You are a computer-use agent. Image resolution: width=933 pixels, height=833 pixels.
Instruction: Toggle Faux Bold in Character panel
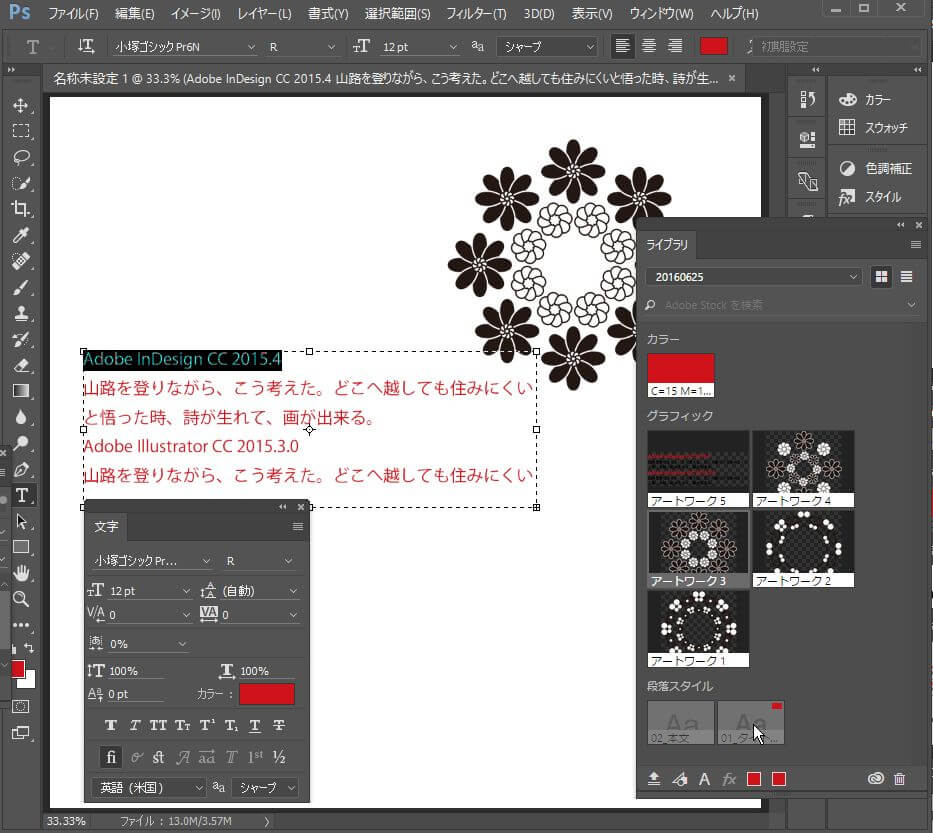[111, 725]
